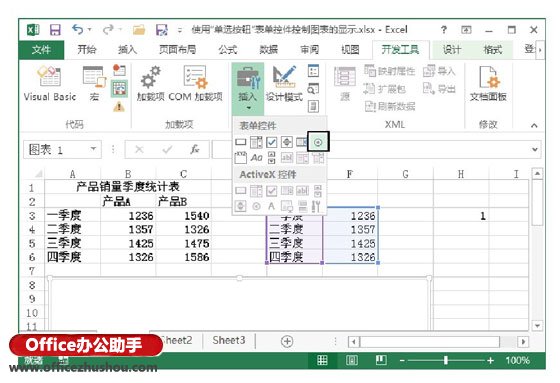Click the View Code magnifier icon
This screenshot has width=560, height=383.
[313, 89]
